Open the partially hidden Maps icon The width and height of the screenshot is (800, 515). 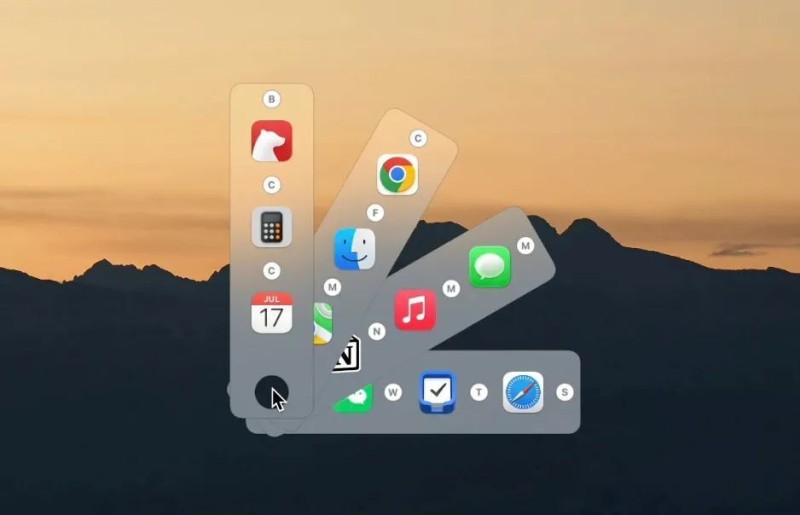coord(323,323)
